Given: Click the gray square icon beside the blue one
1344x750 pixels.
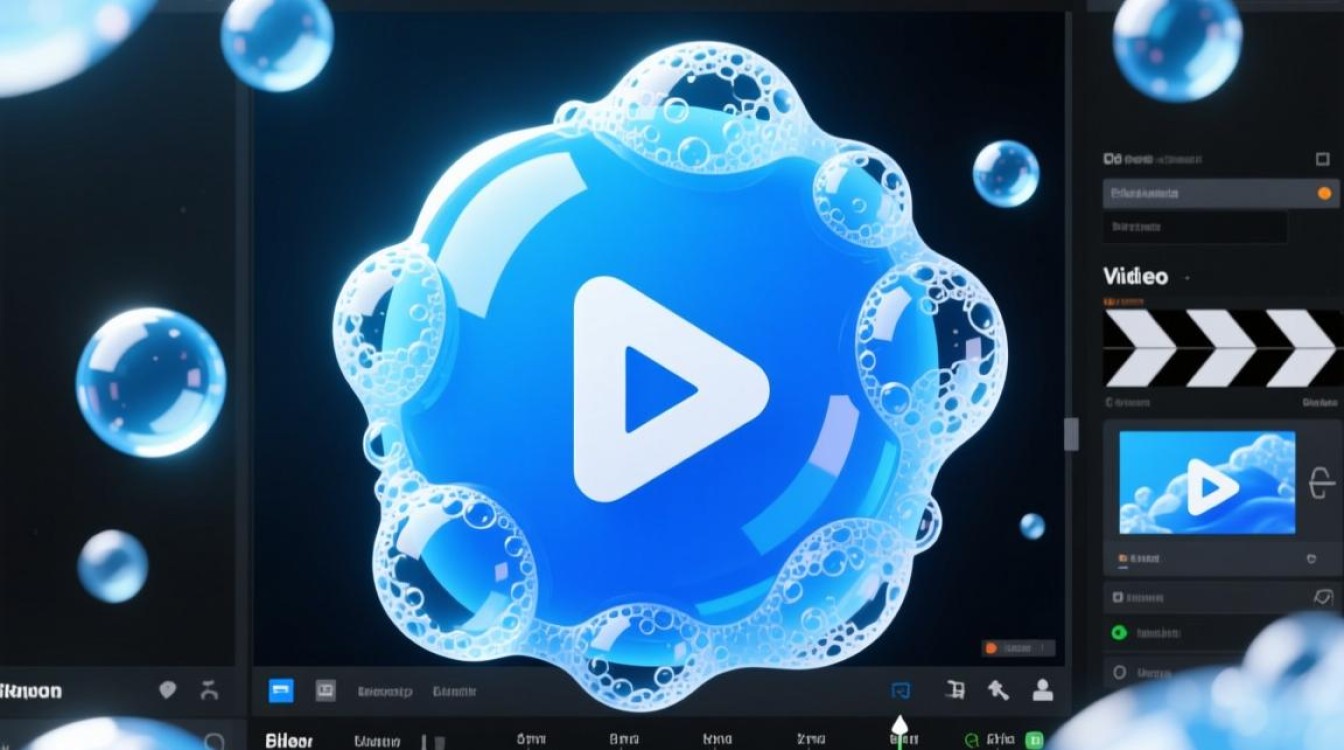Looking at the screenshot, I should click(325, 690).
